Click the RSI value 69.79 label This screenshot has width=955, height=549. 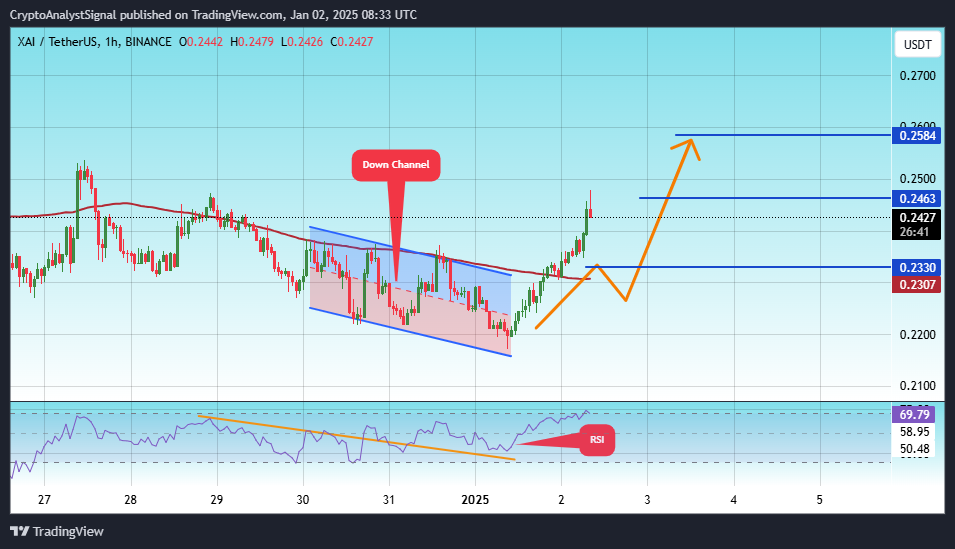point(915,415)
